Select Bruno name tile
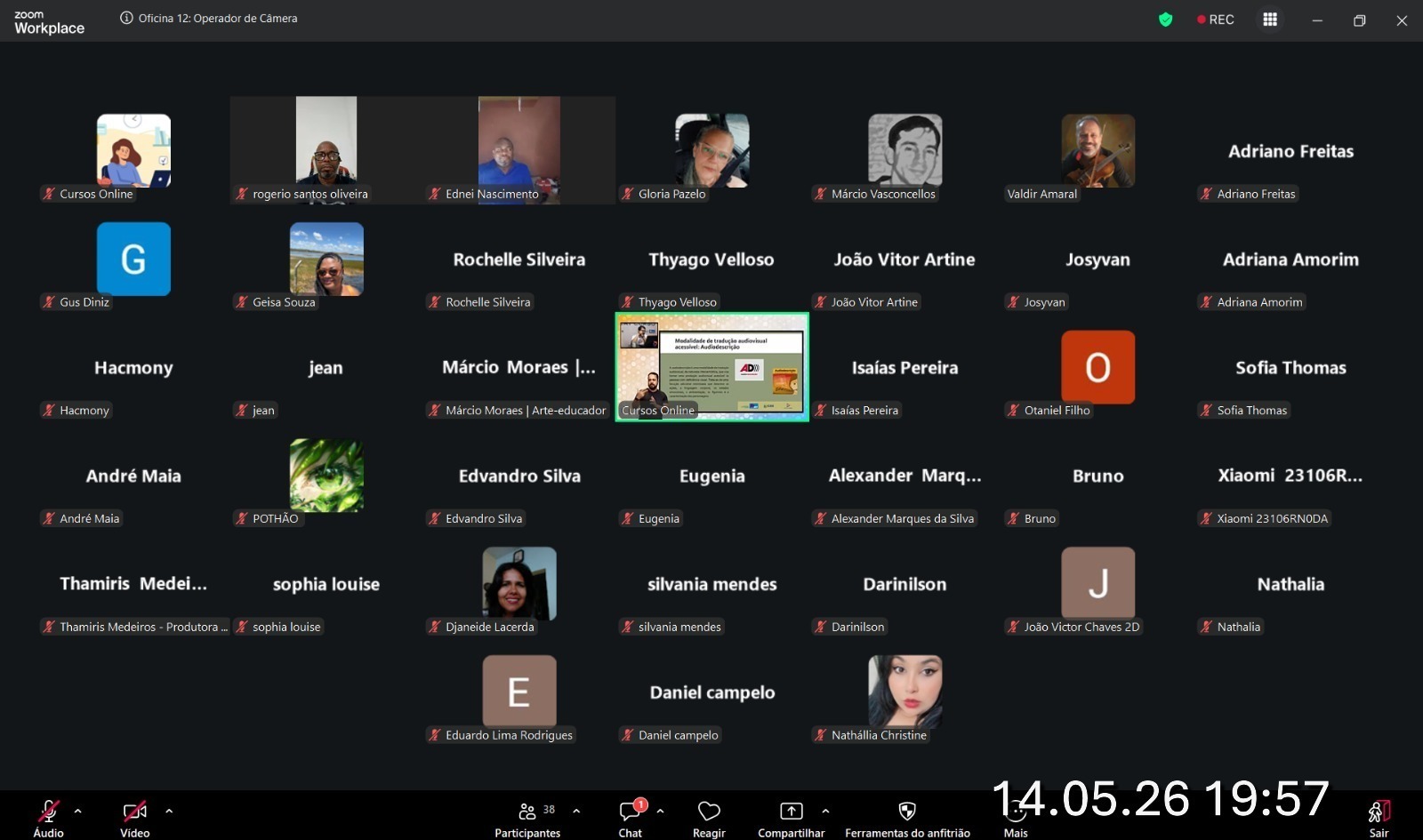 click(1097, 476)
